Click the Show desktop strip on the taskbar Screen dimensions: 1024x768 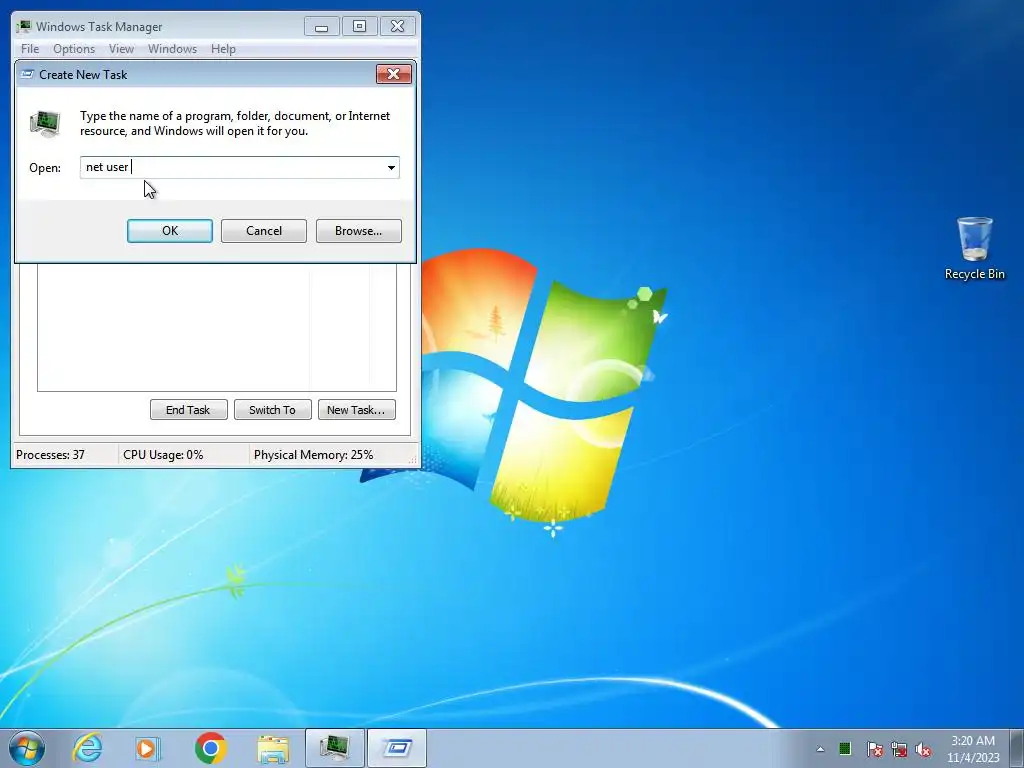[1018, 748]
